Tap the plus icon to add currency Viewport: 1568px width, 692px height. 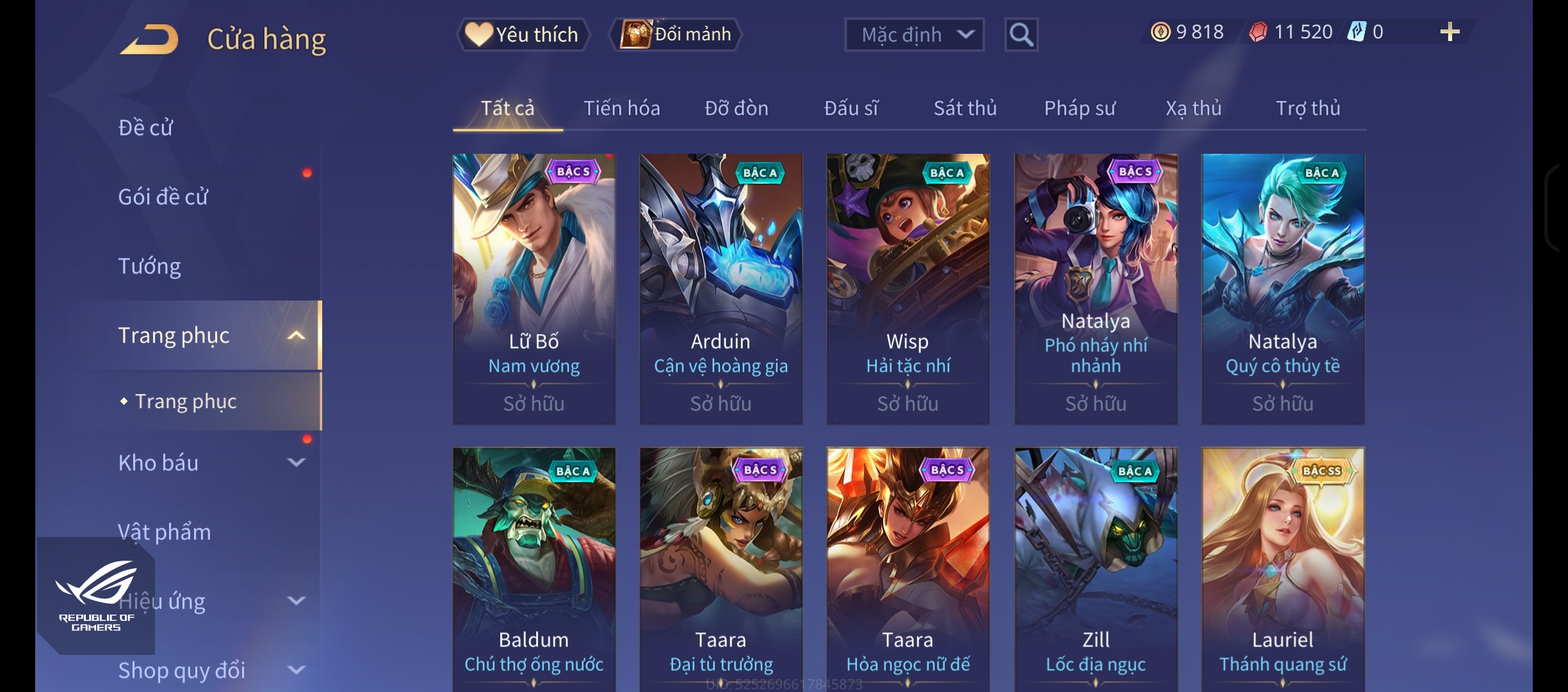tap(1450, 31)
